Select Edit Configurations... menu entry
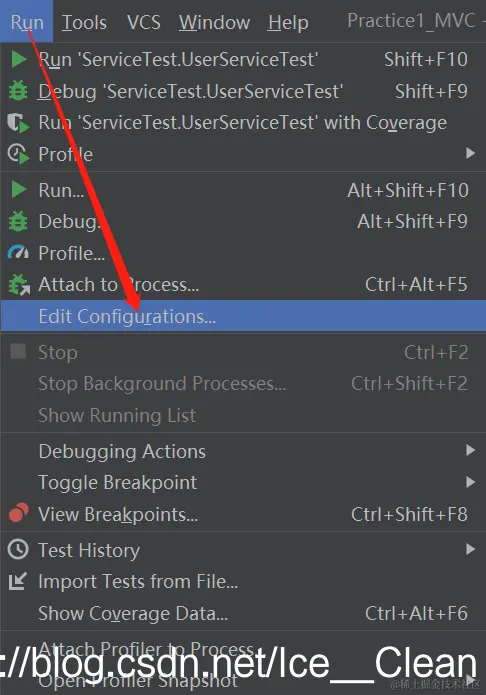 243,316
